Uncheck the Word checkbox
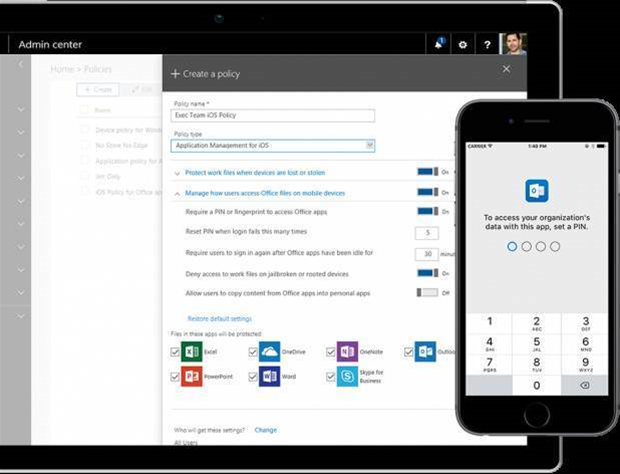The width and height of the screenshot is (620, 474). [253, 377]
